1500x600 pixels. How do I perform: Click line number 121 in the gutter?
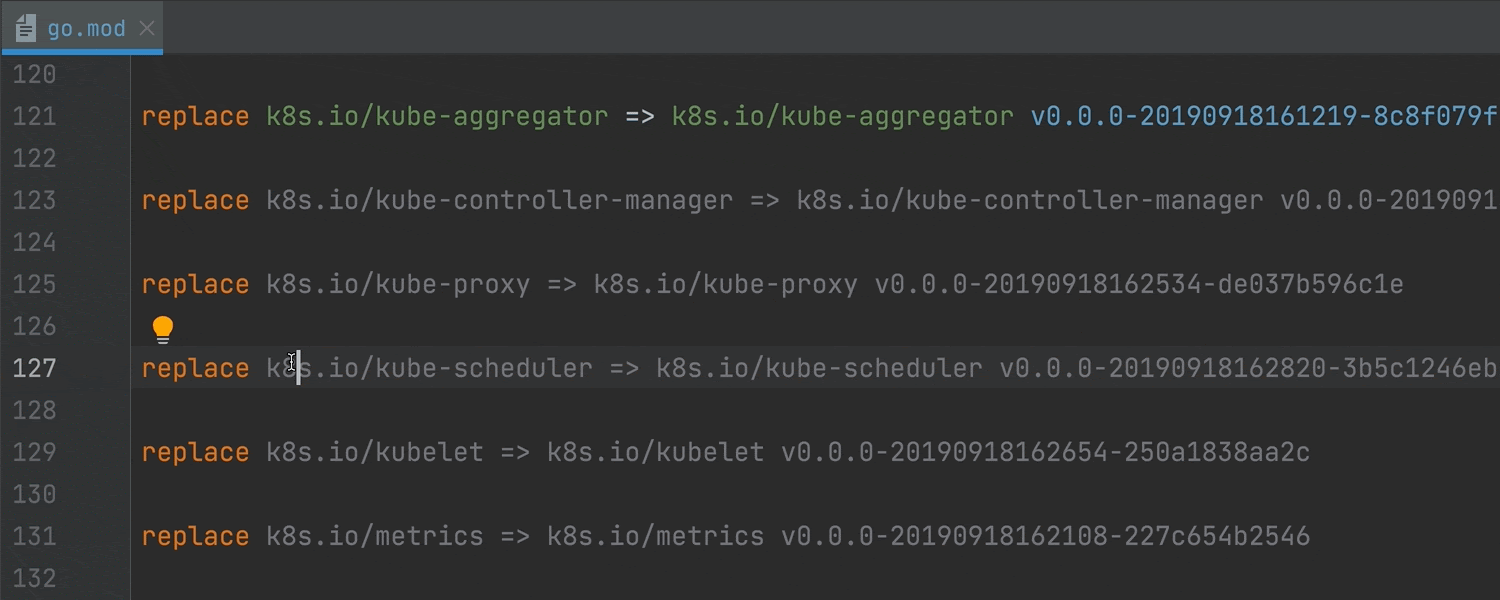[x=34, y=116]
